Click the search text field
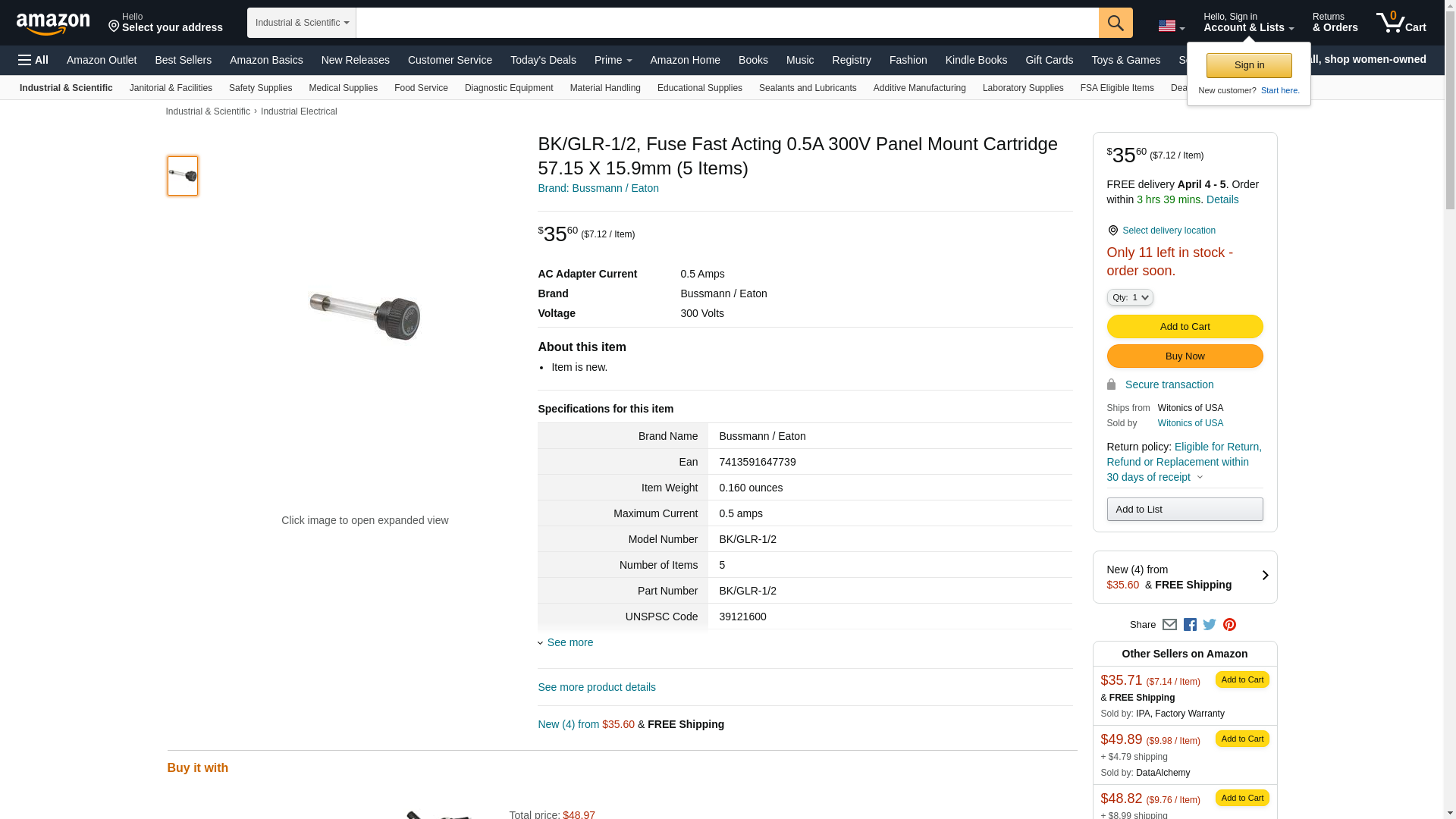This screenshot has width=1456, height=819. click(726, 23)
